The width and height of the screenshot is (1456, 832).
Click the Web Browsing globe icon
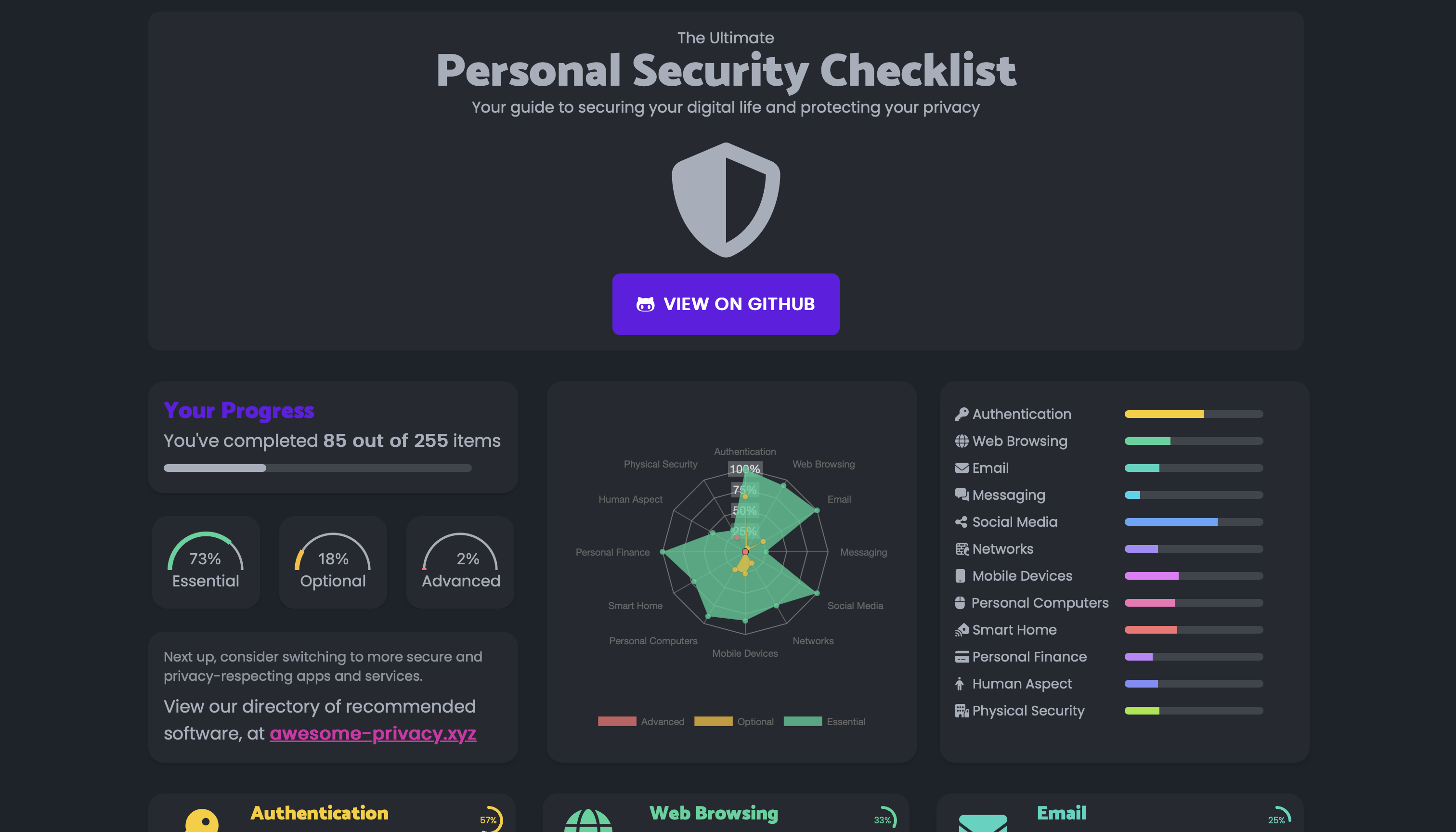click(961, 441)
